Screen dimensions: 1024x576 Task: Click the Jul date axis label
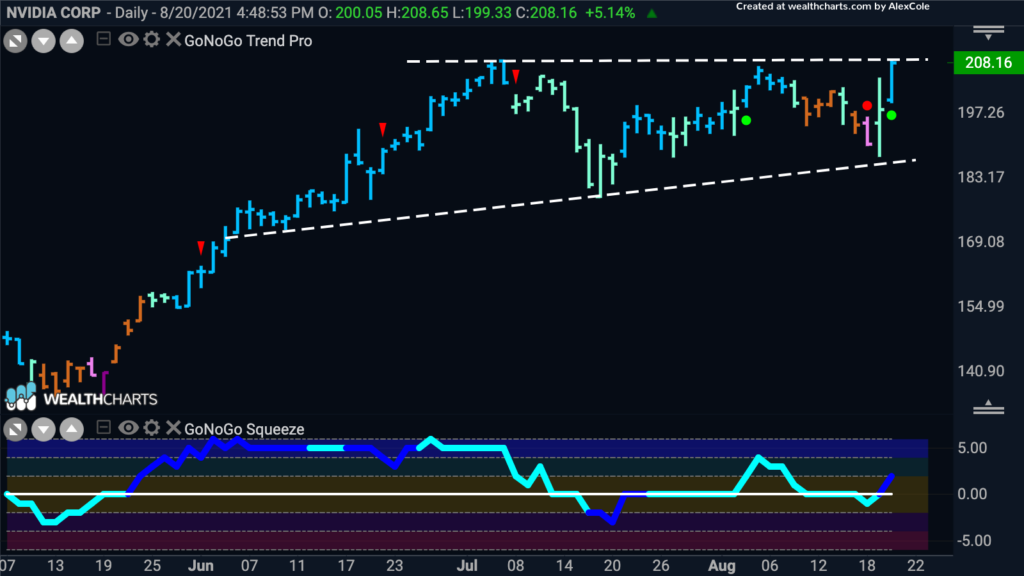467,566
